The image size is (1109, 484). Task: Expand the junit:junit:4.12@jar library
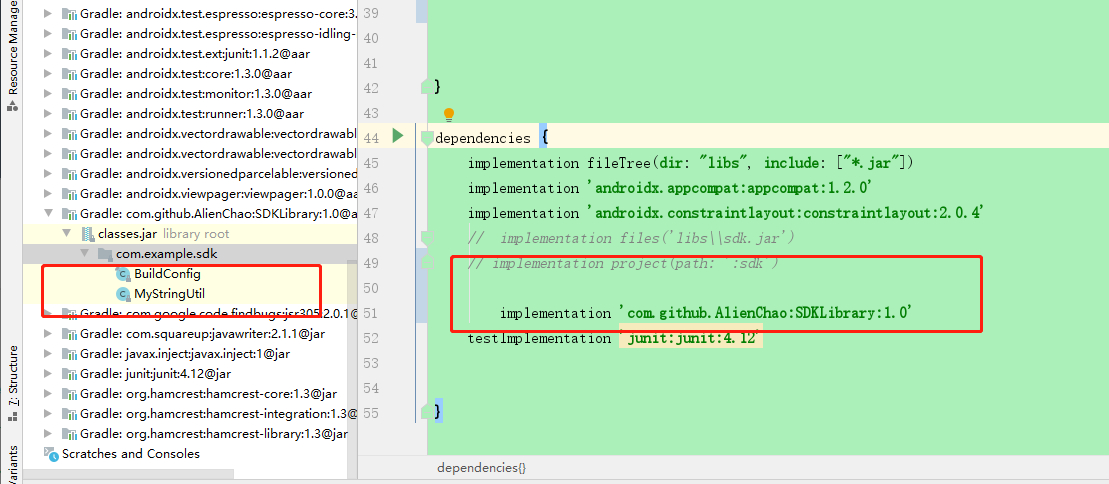[x=48, y=373]
